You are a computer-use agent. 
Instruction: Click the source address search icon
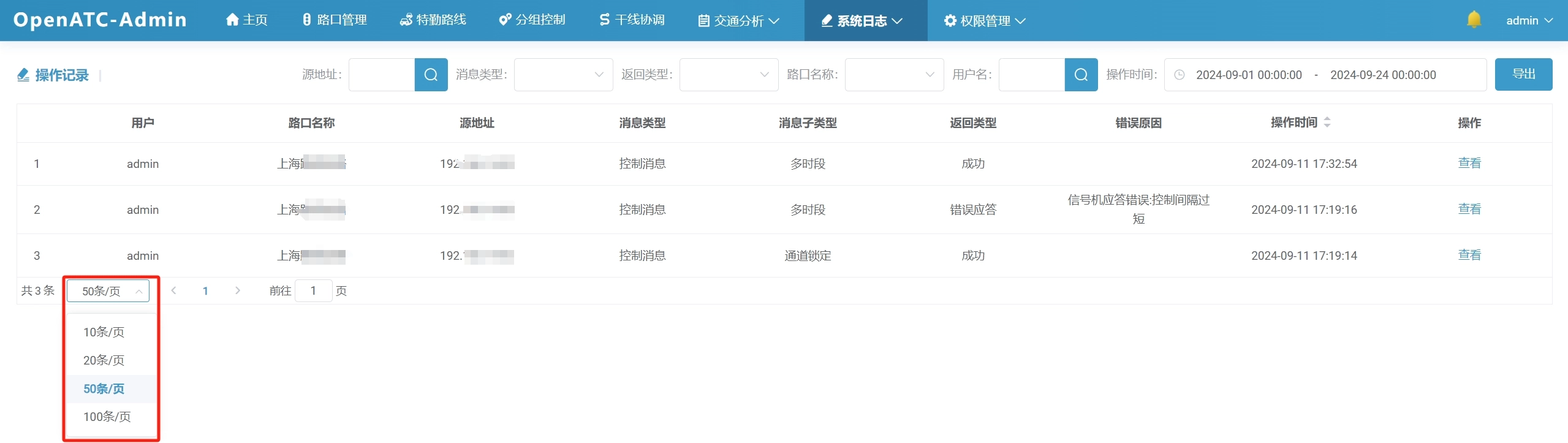click(431, 75)
